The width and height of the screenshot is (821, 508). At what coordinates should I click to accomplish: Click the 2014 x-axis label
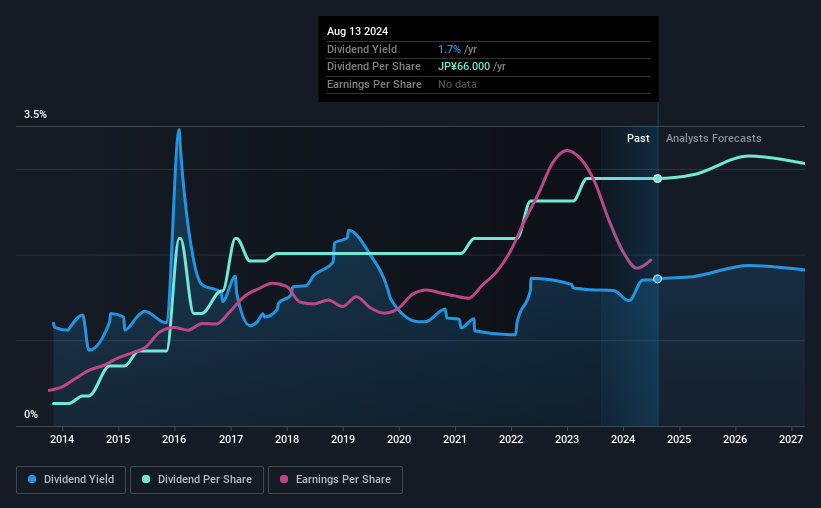(62, 439)
